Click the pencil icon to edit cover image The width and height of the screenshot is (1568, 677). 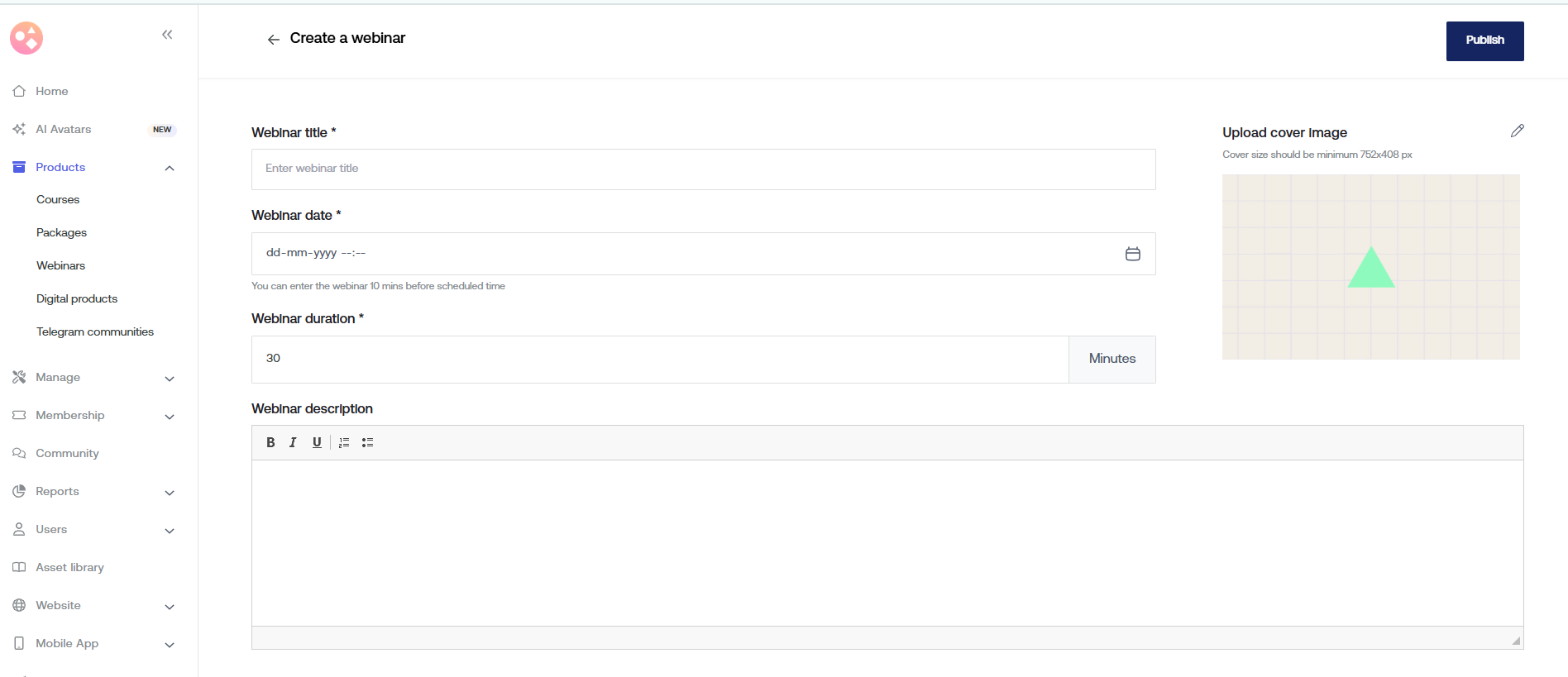click(x=1517, y=131)
